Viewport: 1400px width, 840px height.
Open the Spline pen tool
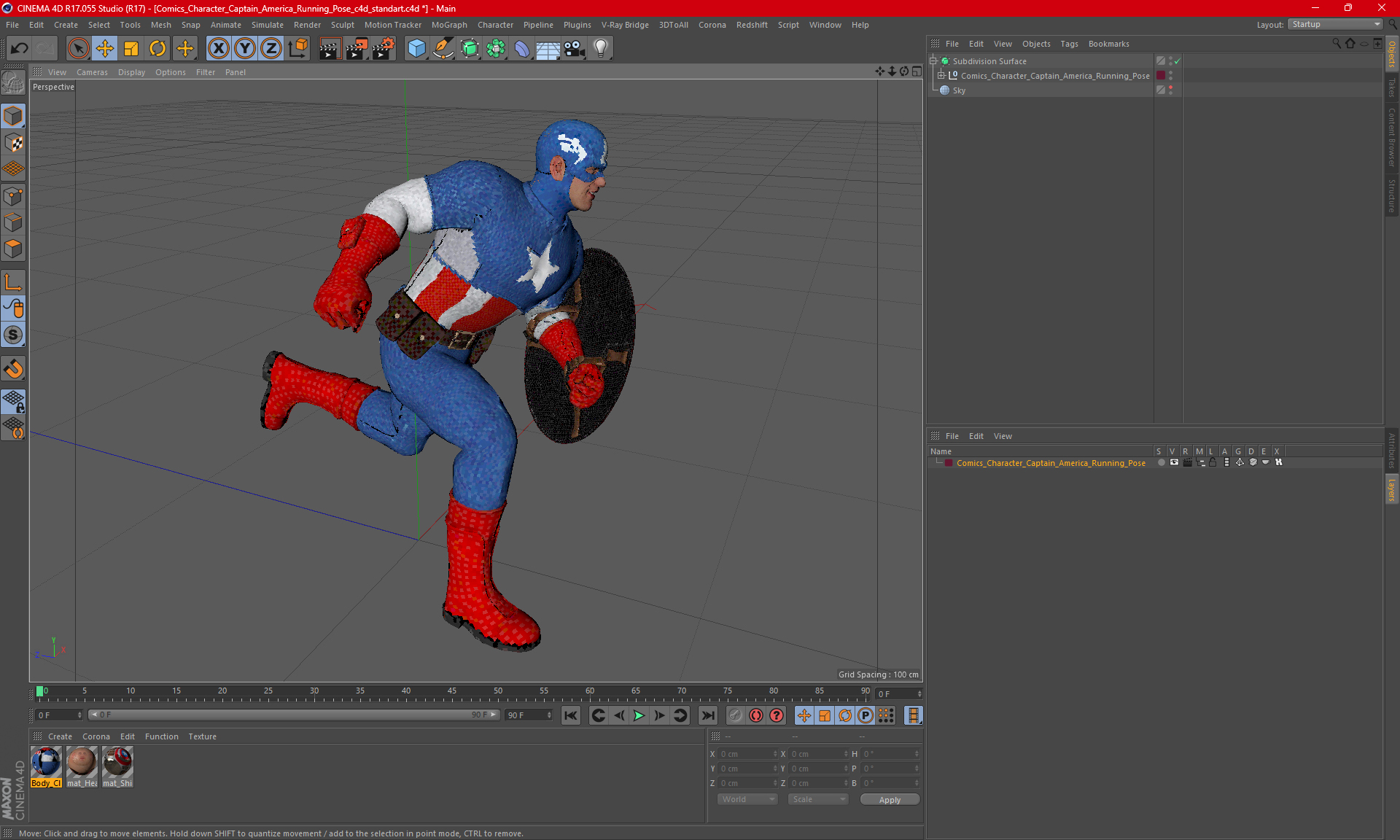[x=443, y=49]
